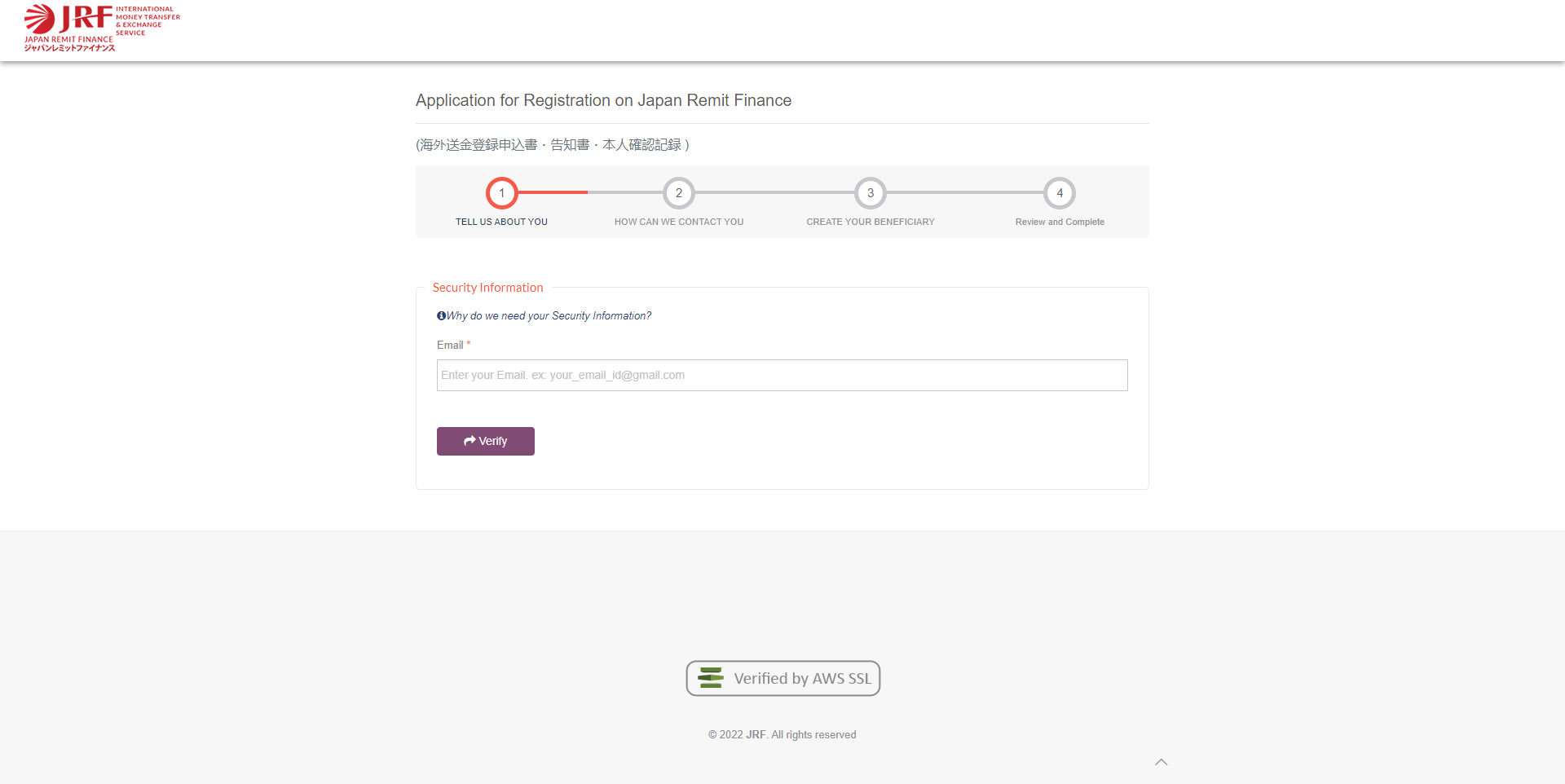Viewport: 1565px width, 784px height.
Task: Select the CREATE YOUR BENEFICIARY step label
Action: (x=871, y=222)
